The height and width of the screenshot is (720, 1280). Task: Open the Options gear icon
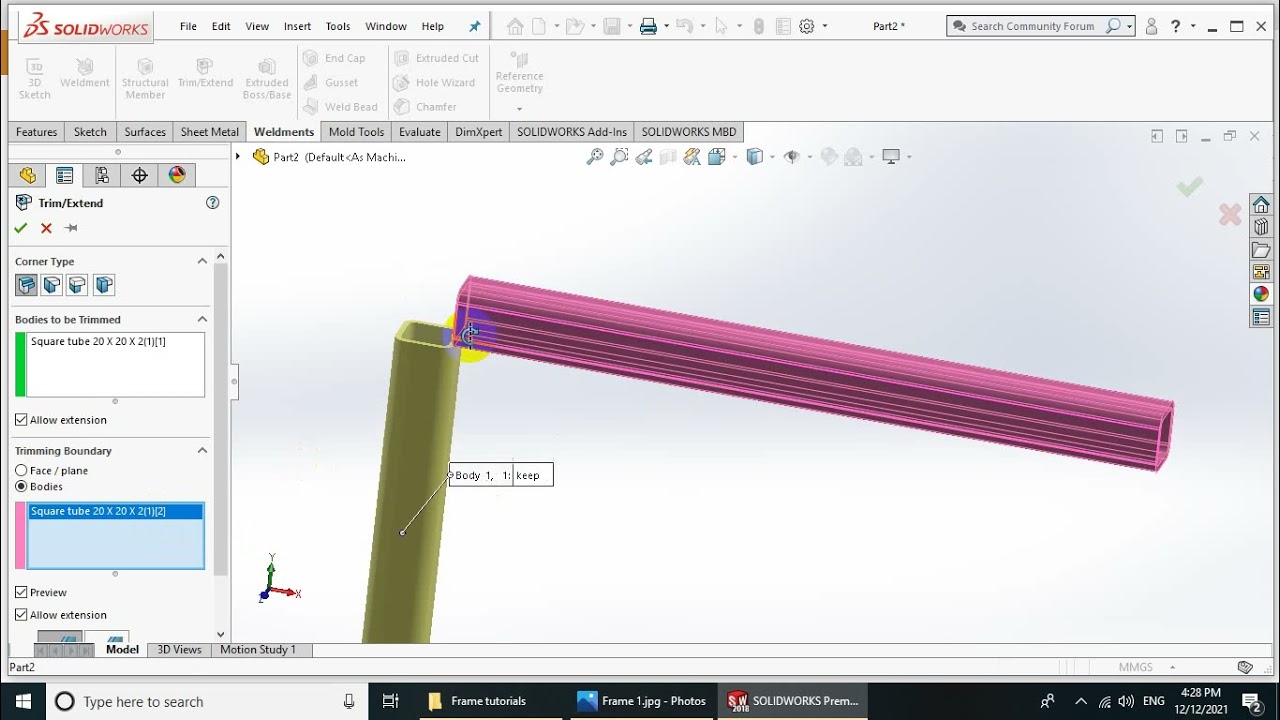[x=807, y=26]
